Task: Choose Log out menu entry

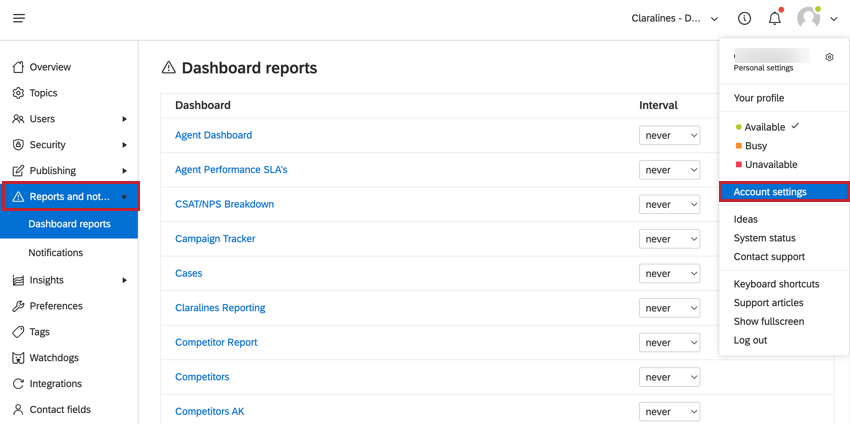Action: (x=750, y=341)
